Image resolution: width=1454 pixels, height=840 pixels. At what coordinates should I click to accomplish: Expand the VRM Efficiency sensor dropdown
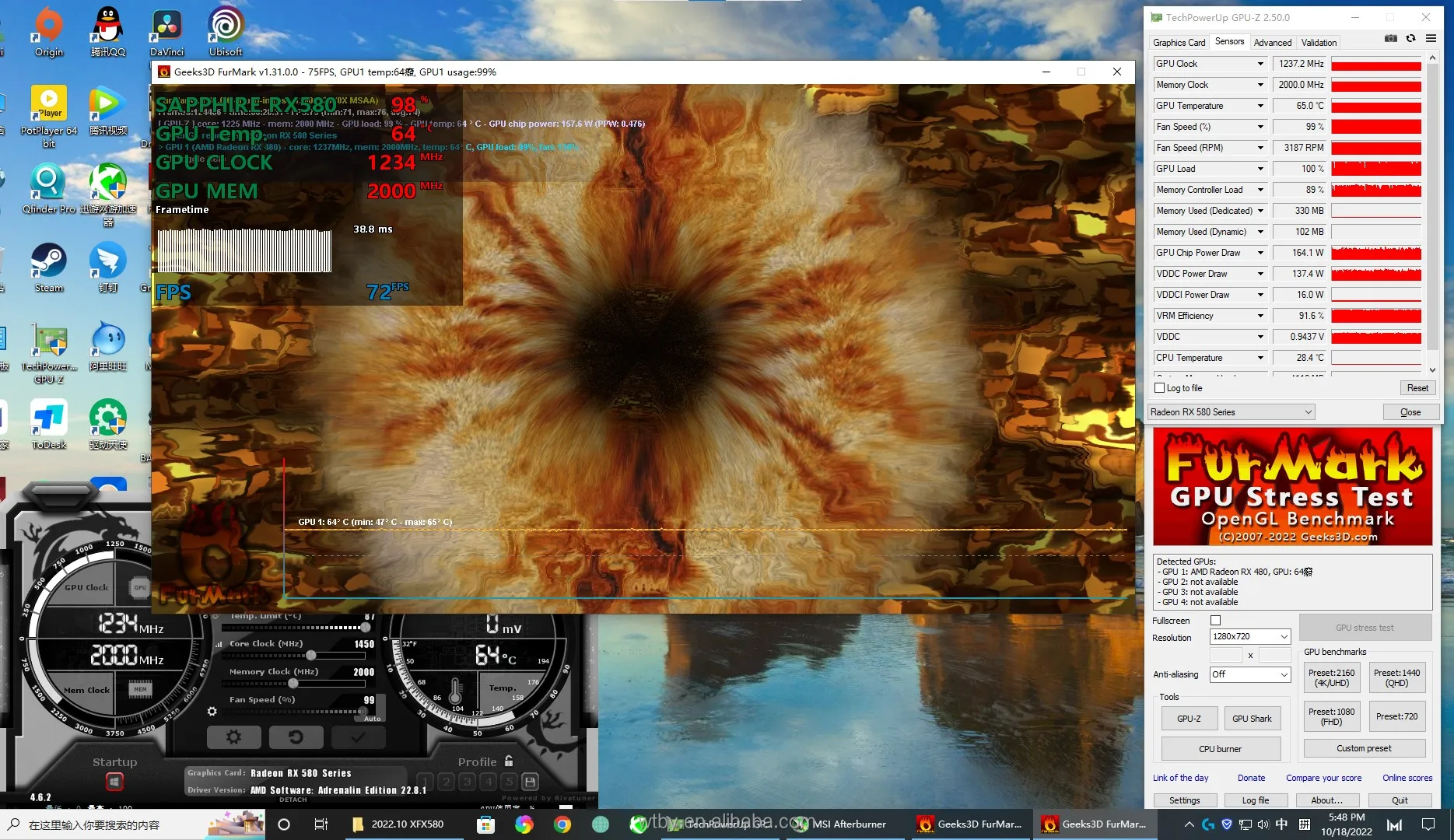pos(1260,316)
